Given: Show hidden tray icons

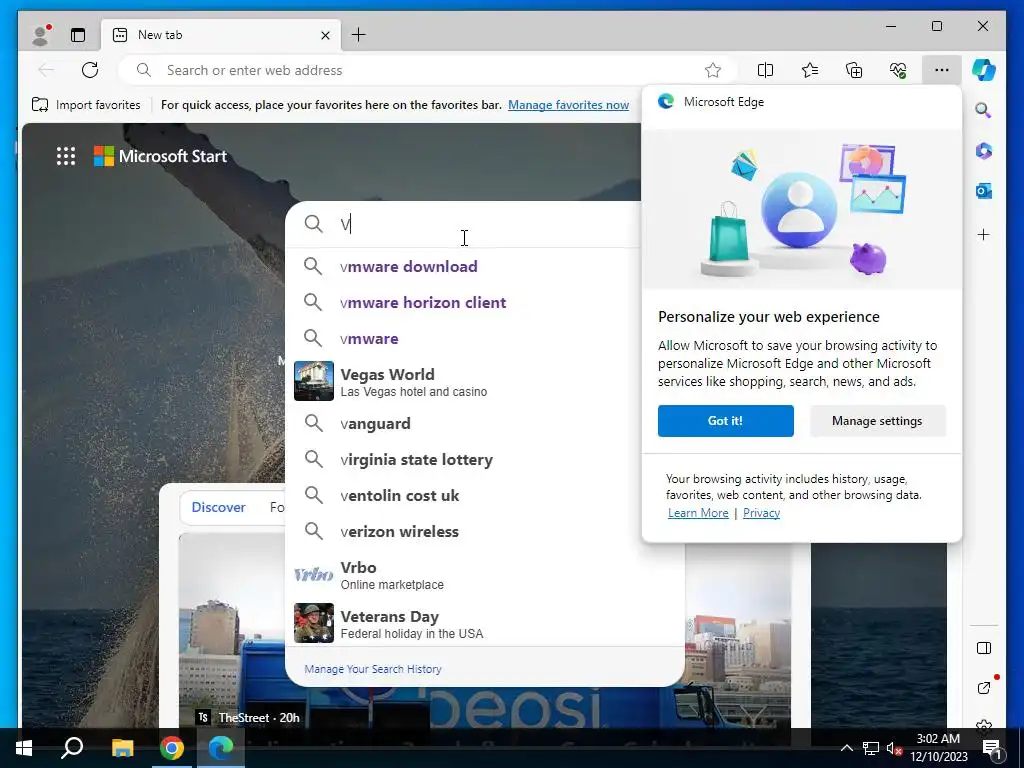Looking at the screenshot, I should click(x=846, y=748).
